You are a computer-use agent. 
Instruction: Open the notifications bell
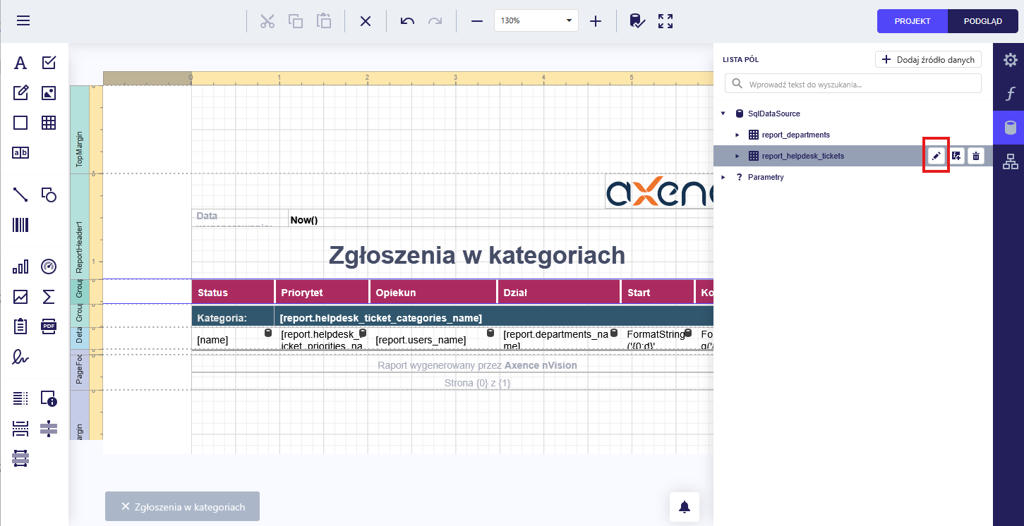[x=684, y=507]
